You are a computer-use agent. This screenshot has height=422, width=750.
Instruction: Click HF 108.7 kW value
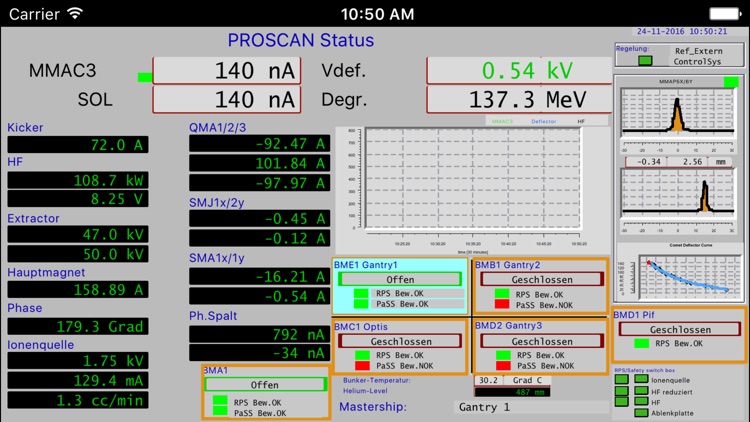[77, 180]
